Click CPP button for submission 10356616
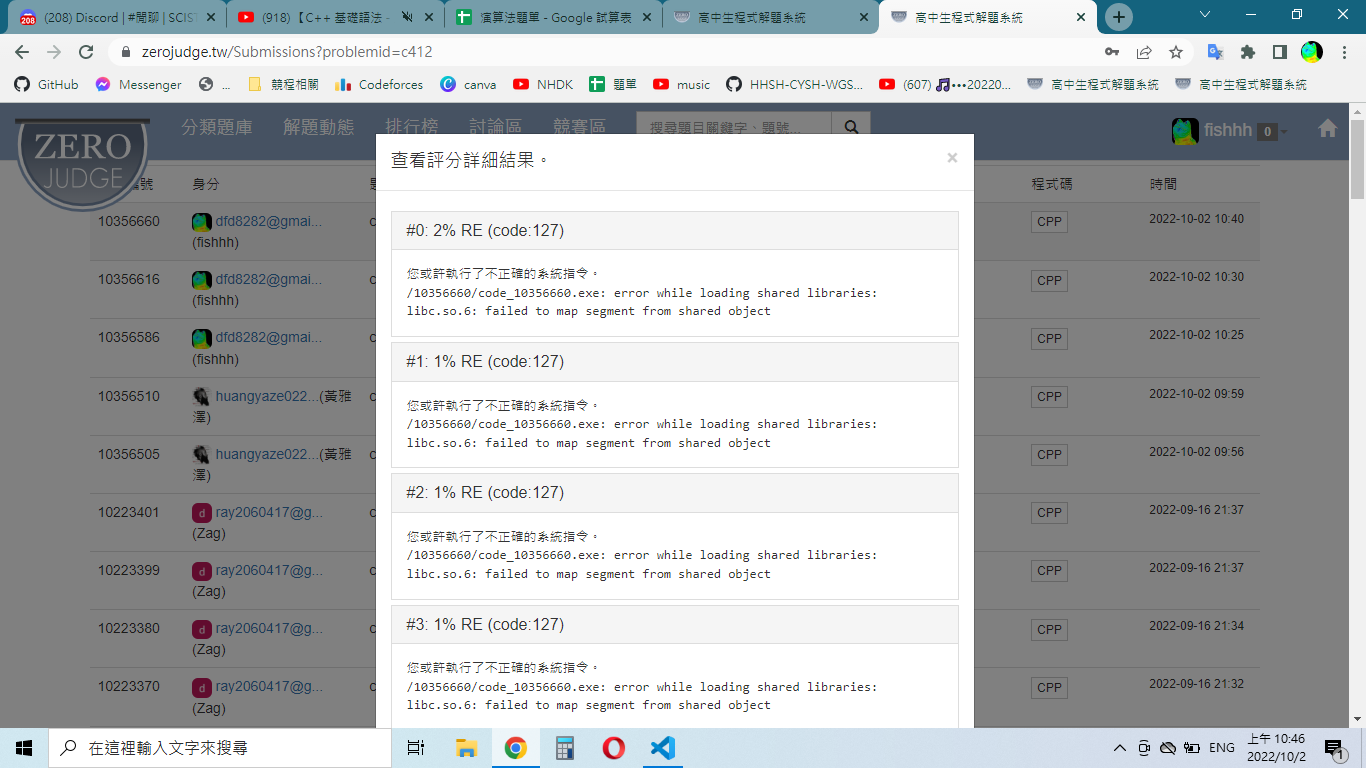 click(x=1049, y=280)
